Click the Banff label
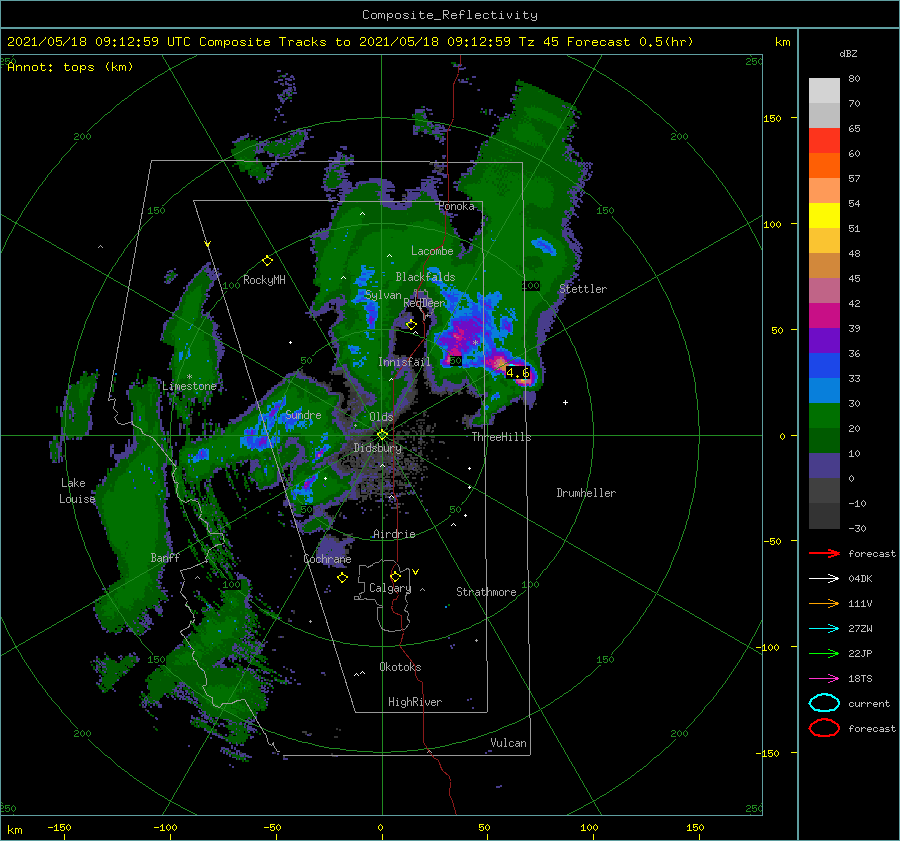The image size is (900, 841). [165, 557]
